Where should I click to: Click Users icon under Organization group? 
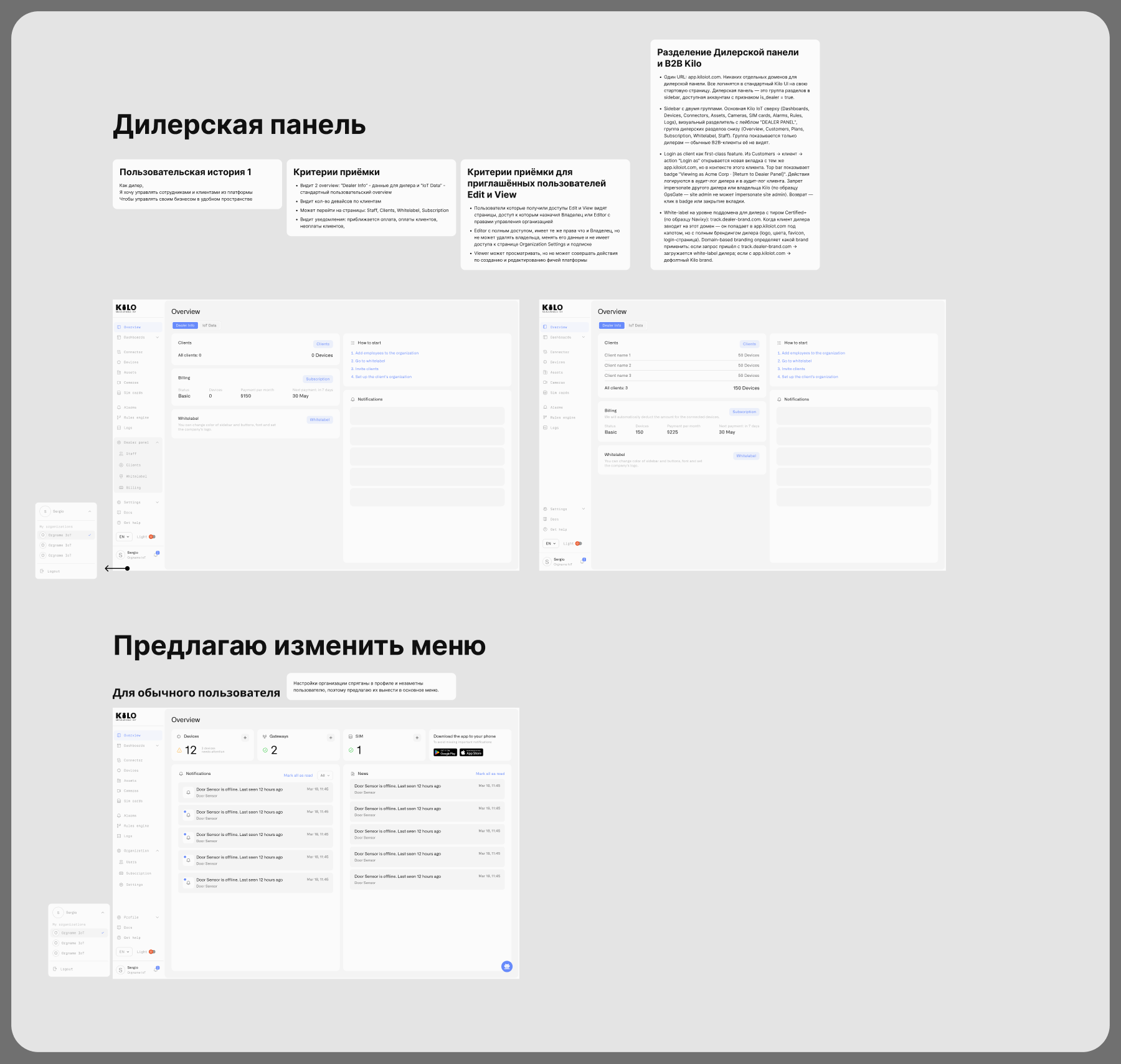pos(121,862)
